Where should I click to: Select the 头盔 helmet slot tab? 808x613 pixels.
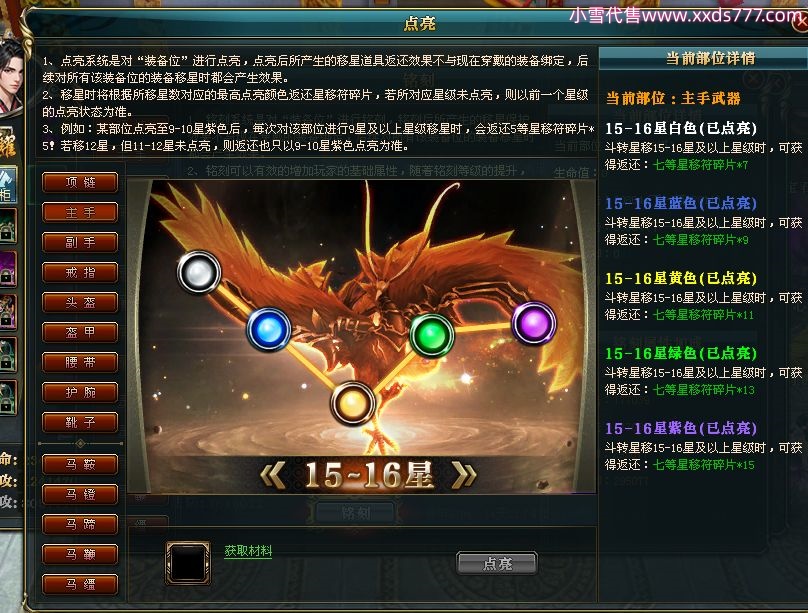tap(80, 302)
